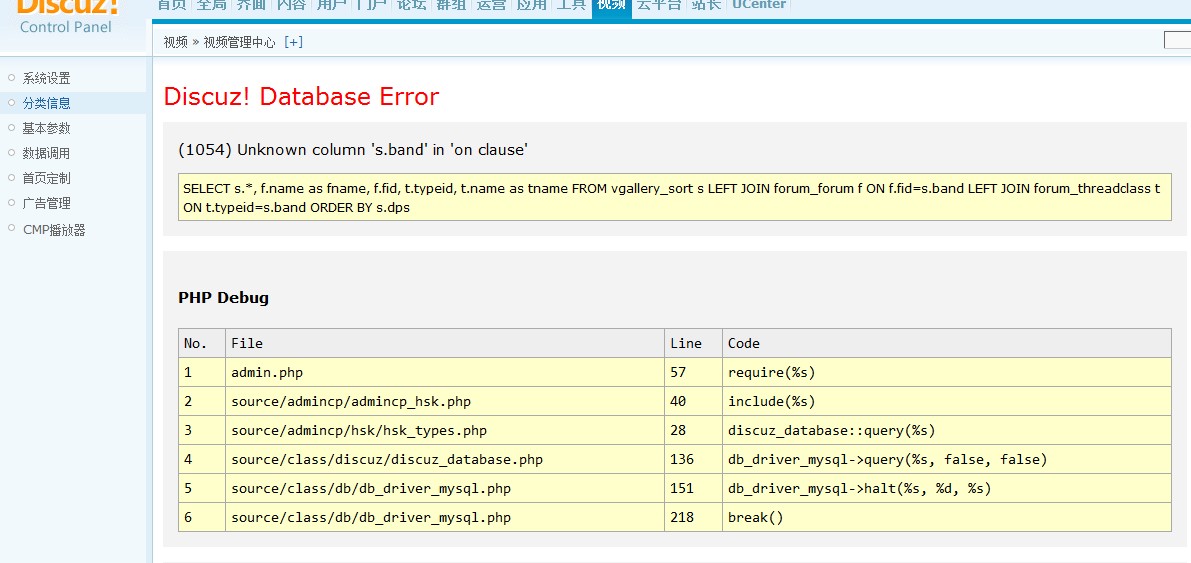Click the [+] add-to-favorites link
The image size is (1191, 563).
click(x=293, y=43)
